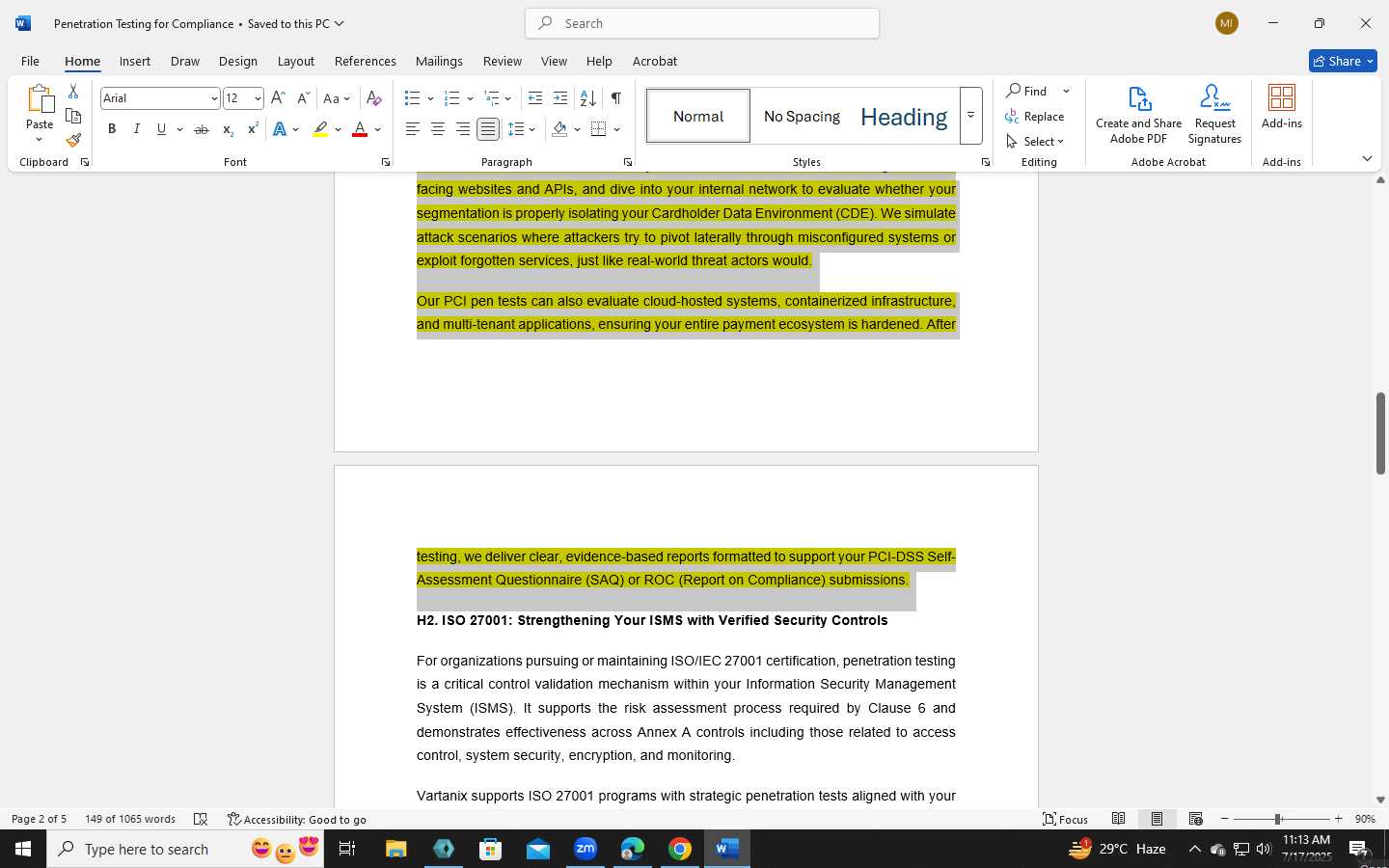Click the Find magnifier in Editing
The height and width of the screenshot is (868, 1389).
click(x=1027, y=91)
